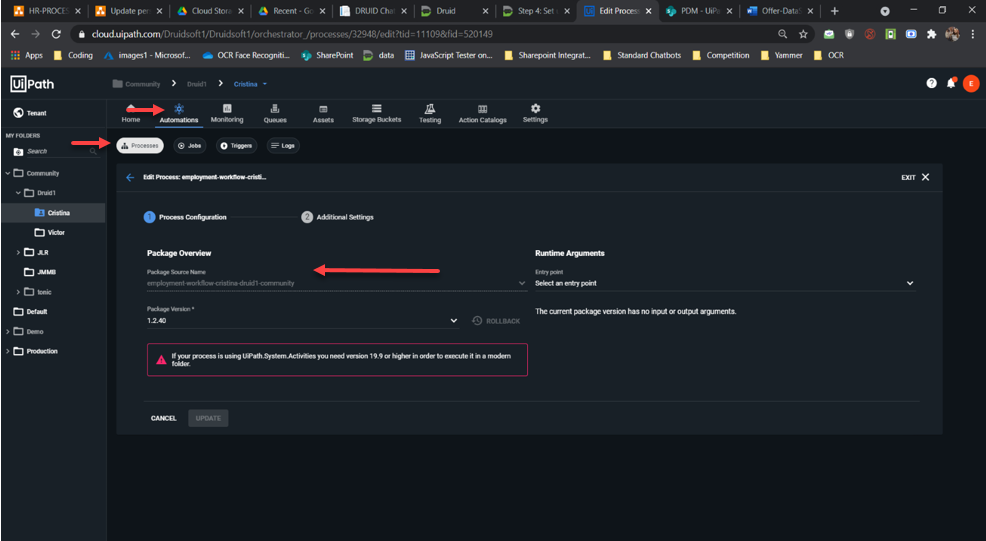Open the Storage Buckets tab
This screenshot has width=986, height=541.
point(377,113)
